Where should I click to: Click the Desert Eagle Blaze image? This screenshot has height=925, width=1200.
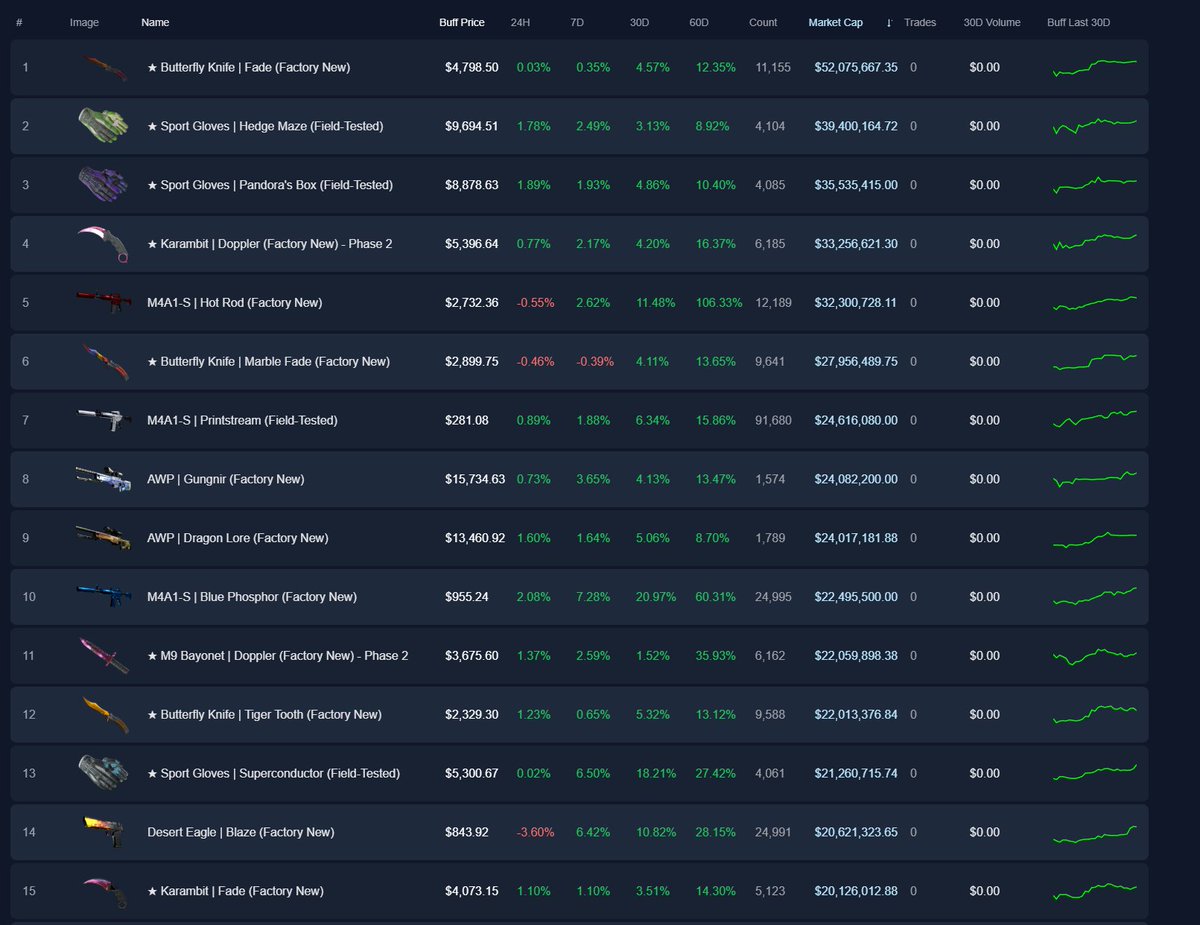pos(103,832)
